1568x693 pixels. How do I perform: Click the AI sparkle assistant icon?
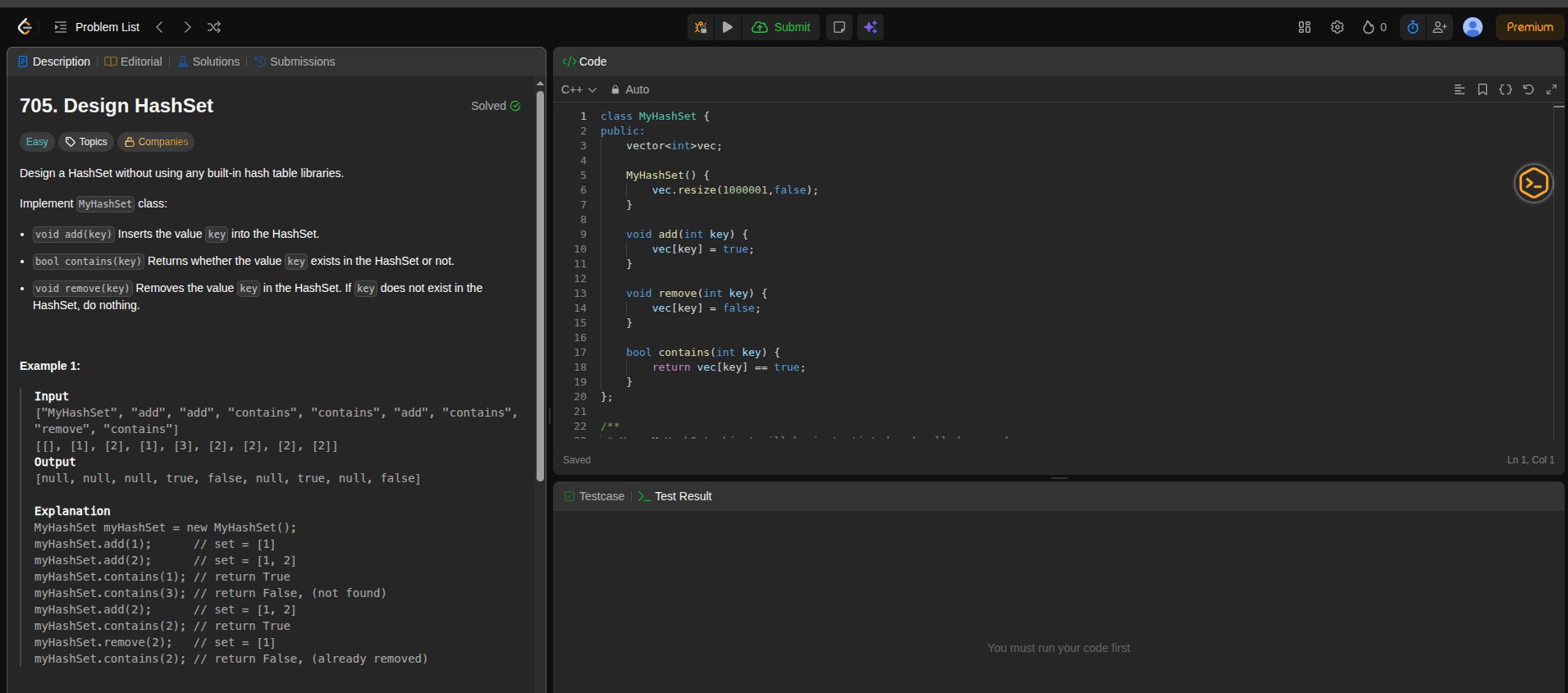pyautogui.click(x=871, y=27)
